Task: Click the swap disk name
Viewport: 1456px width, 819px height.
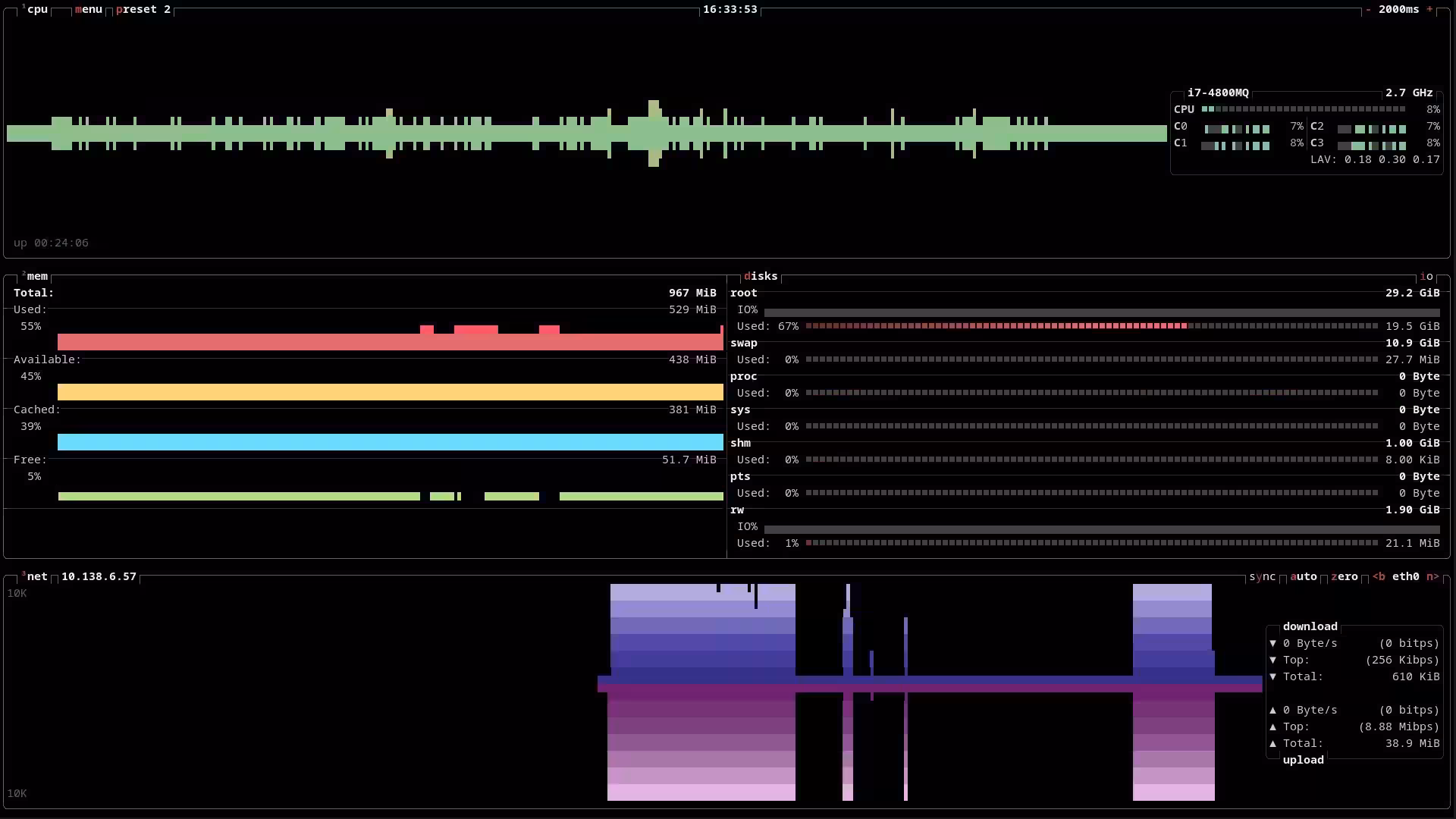Action: point(744,343)
